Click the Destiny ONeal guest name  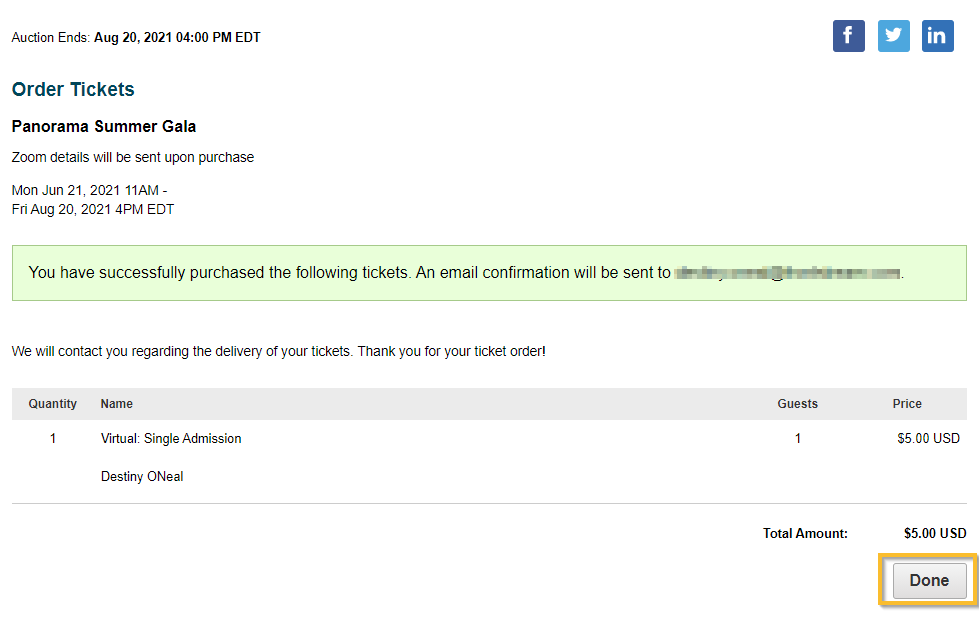tap(142, 477)
